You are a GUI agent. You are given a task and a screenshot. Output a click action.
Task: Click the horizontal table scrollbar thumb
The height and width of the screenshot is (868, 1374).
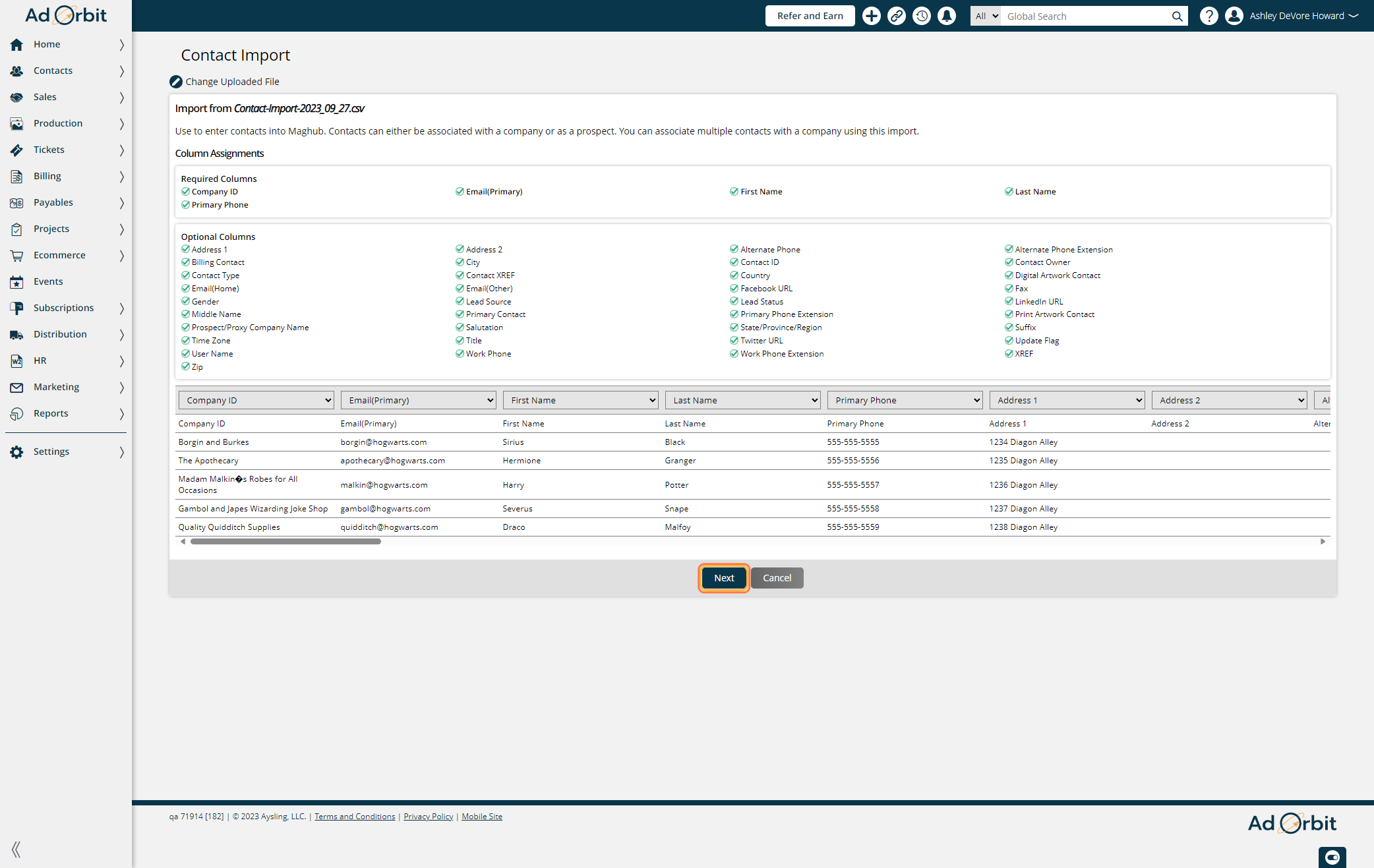pos(285,542)
